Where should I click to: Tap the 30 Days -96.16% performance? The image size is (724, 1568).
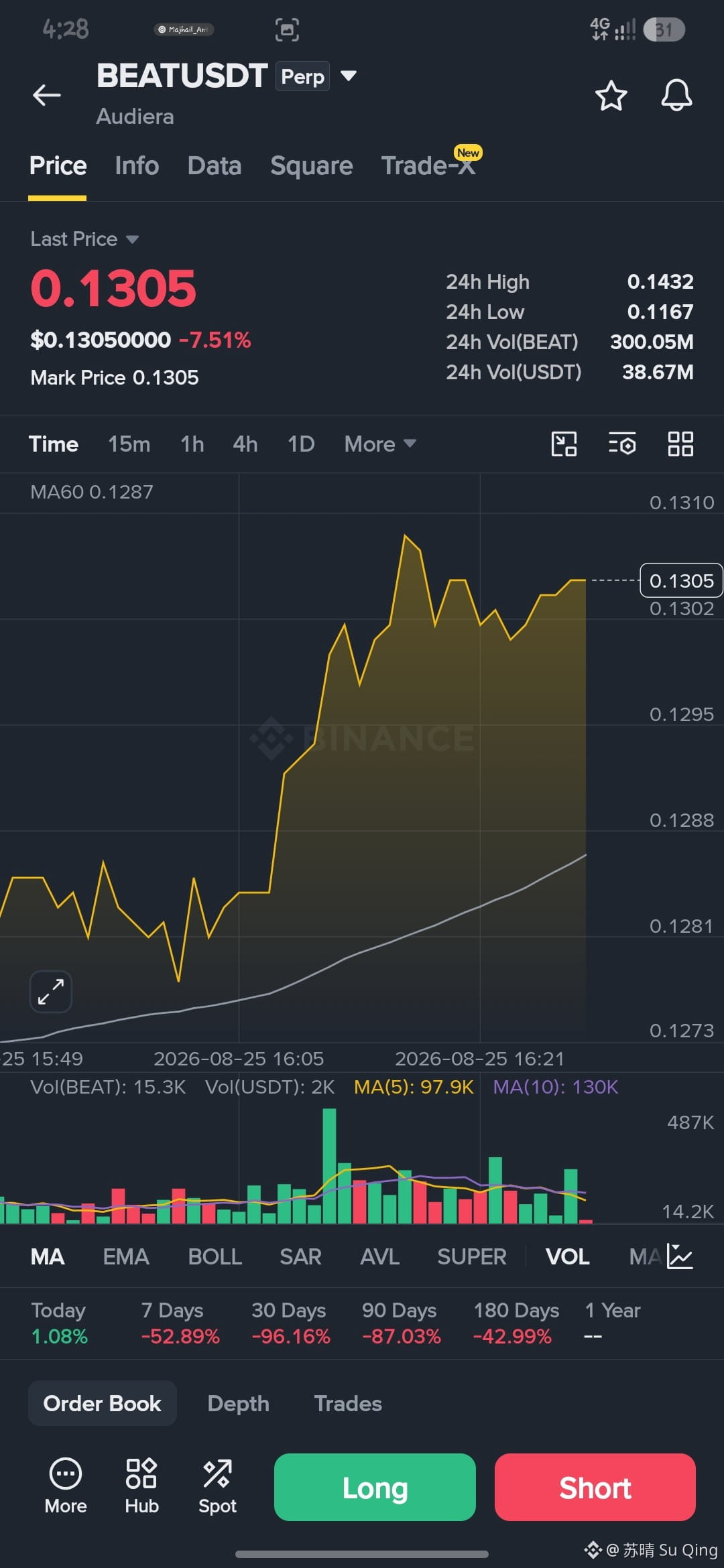291,1323
